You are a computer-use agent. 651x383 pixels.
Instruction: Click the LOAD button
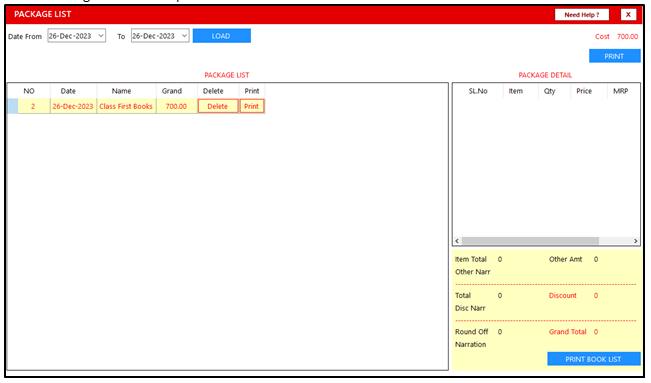coord(222,36)
